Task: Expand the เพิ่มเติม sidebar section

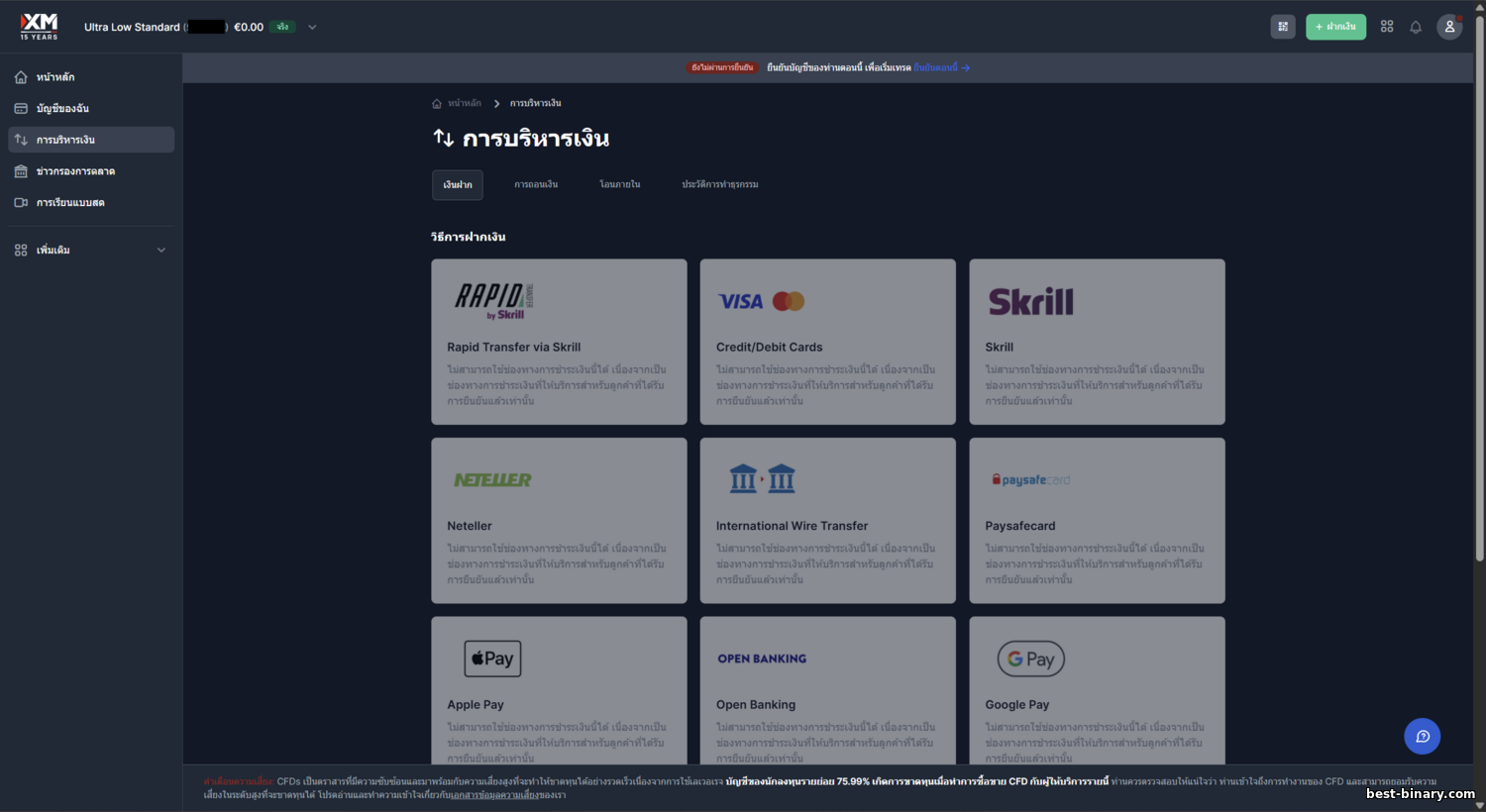Action: [91, 250]
